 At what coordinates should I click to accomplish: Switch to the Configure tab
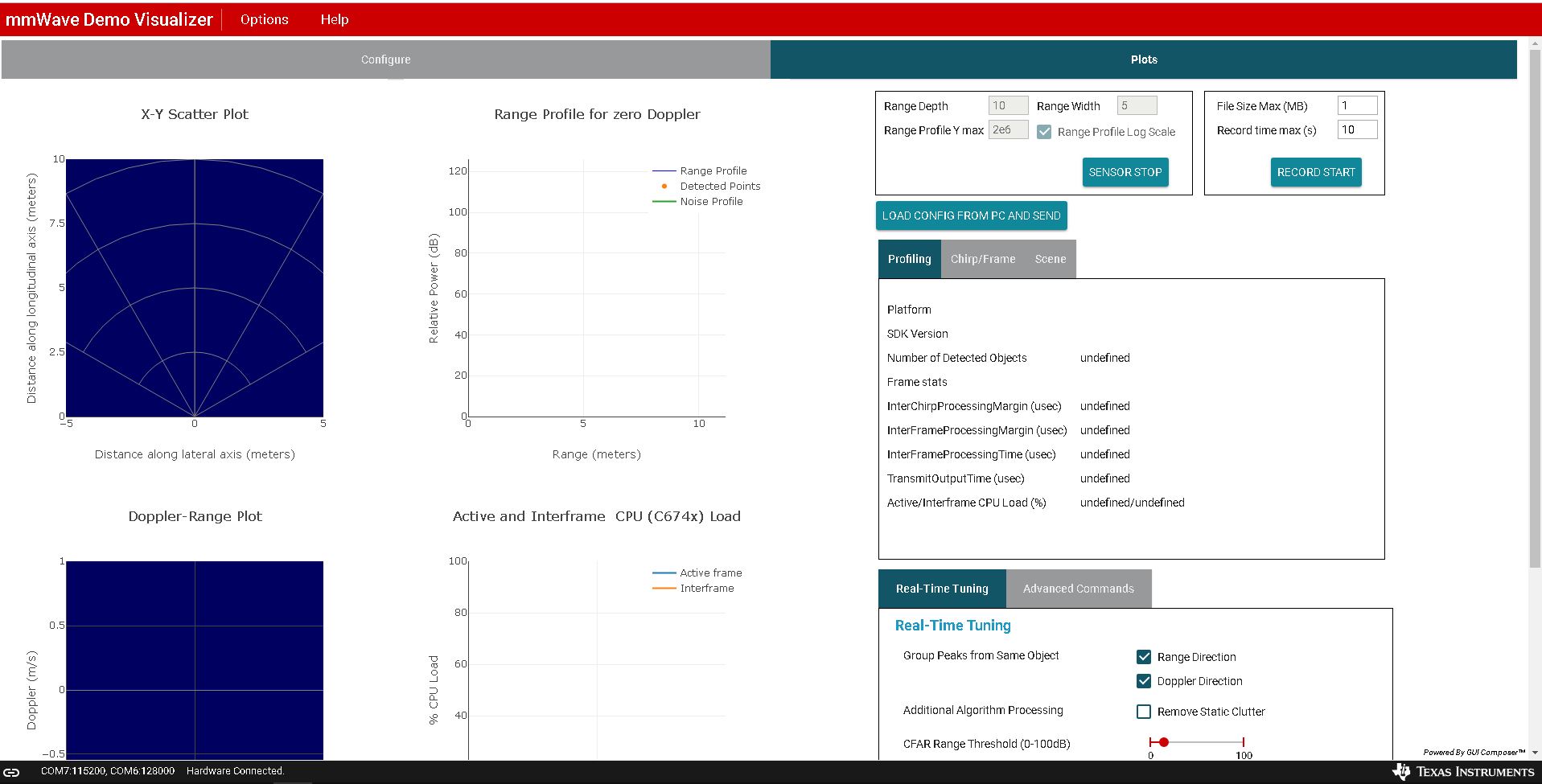pos(386,60)
